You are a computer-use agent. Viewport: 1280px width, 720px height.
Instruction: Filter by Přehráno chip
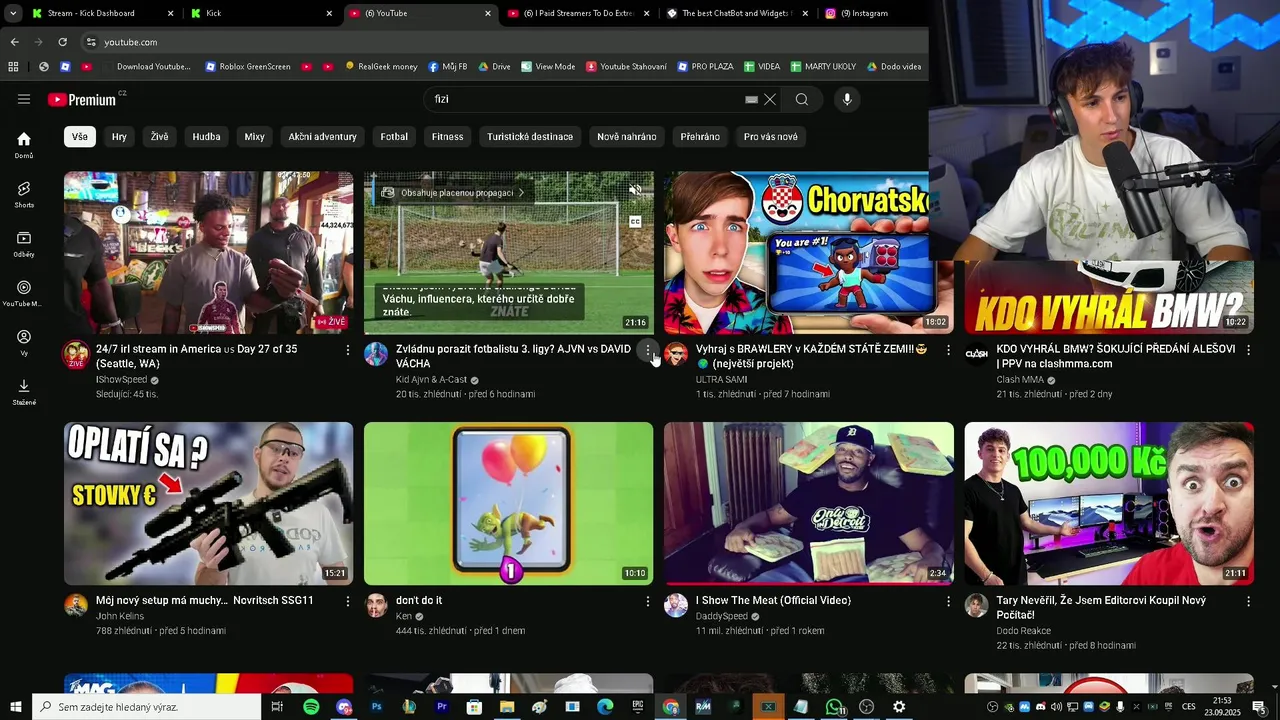700,137
